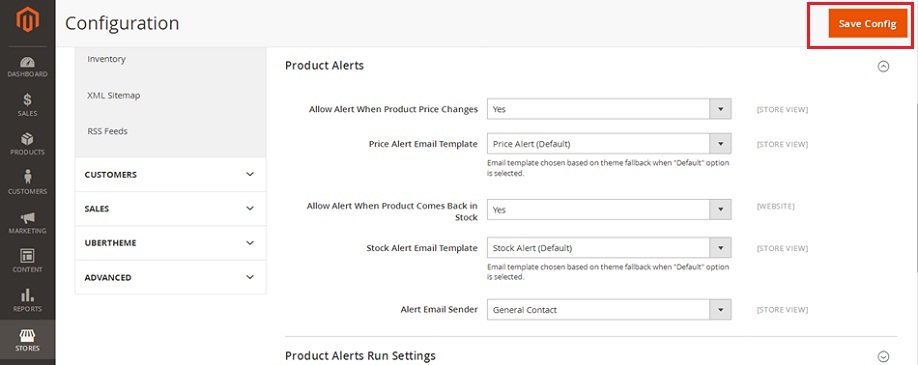
Task: Click the Price Alert Email Template label
Action: [x=423, y=144]
